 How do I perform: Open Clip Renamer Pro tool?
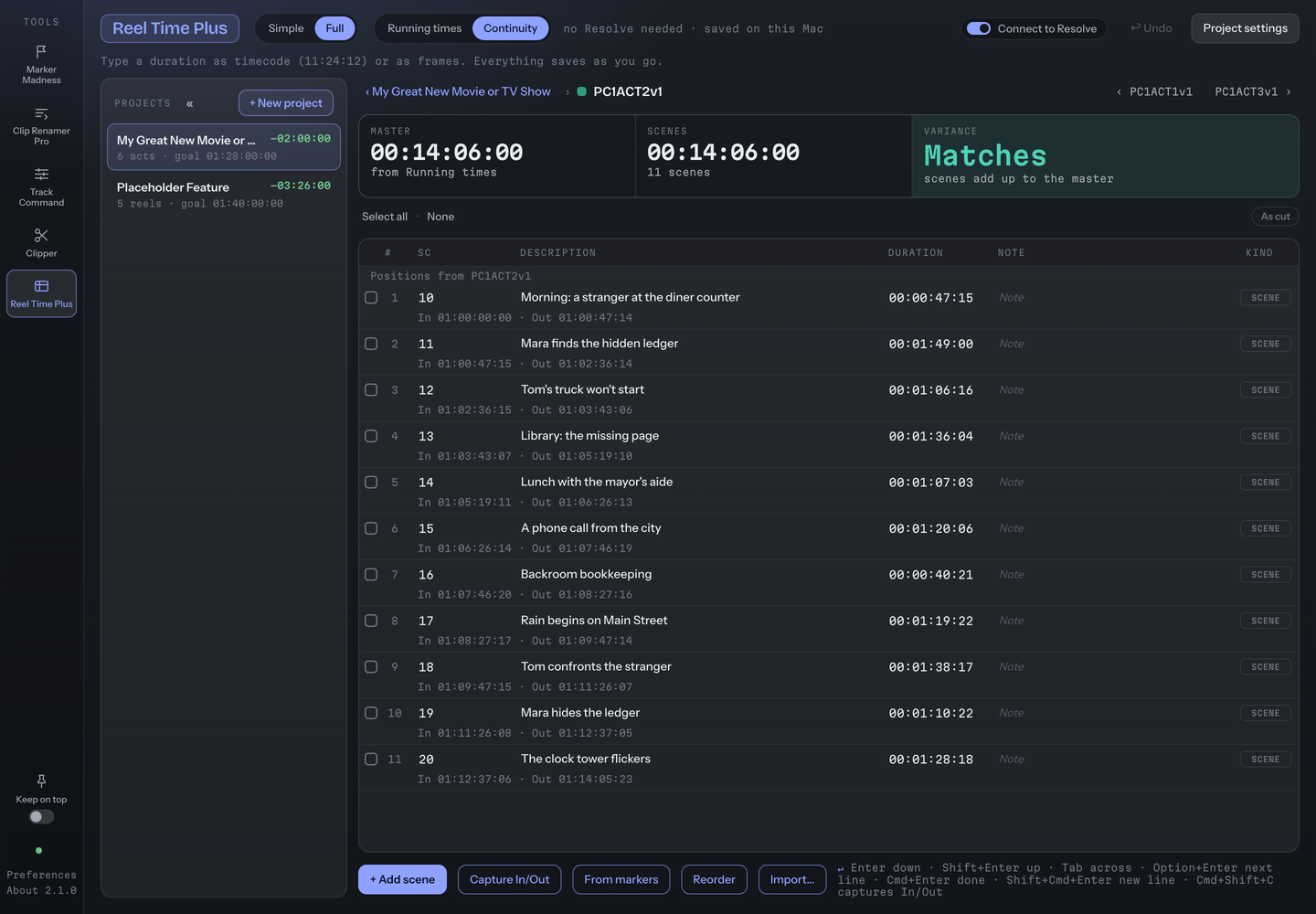coord(41,126)
